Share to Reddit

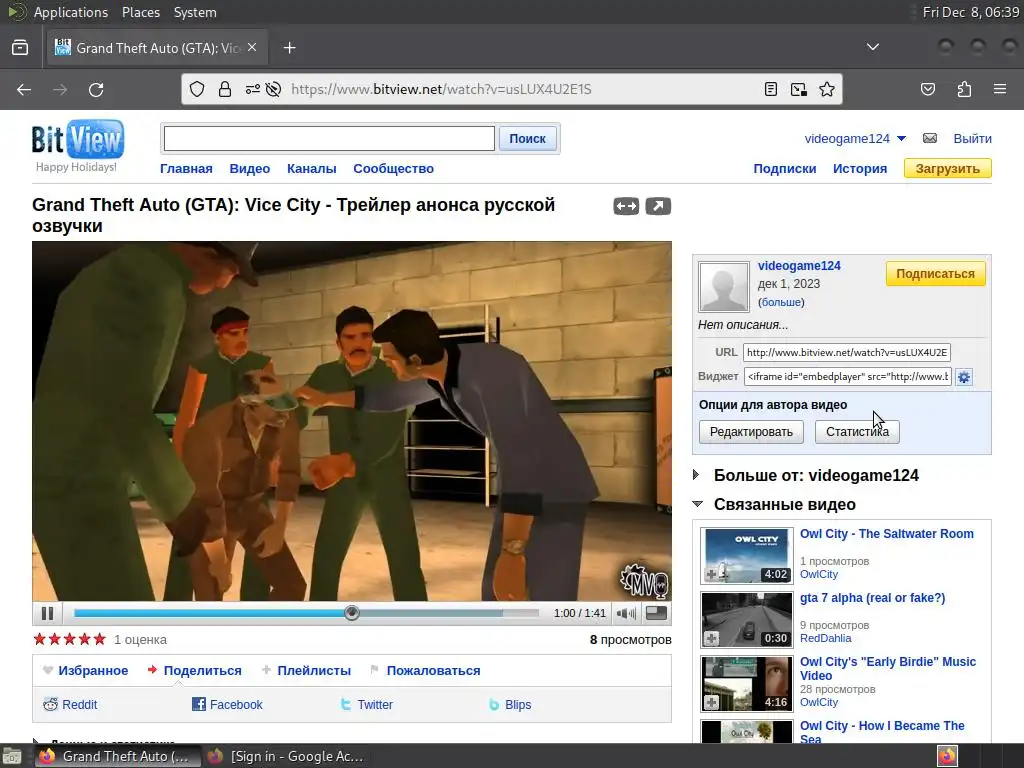[70, 705]
